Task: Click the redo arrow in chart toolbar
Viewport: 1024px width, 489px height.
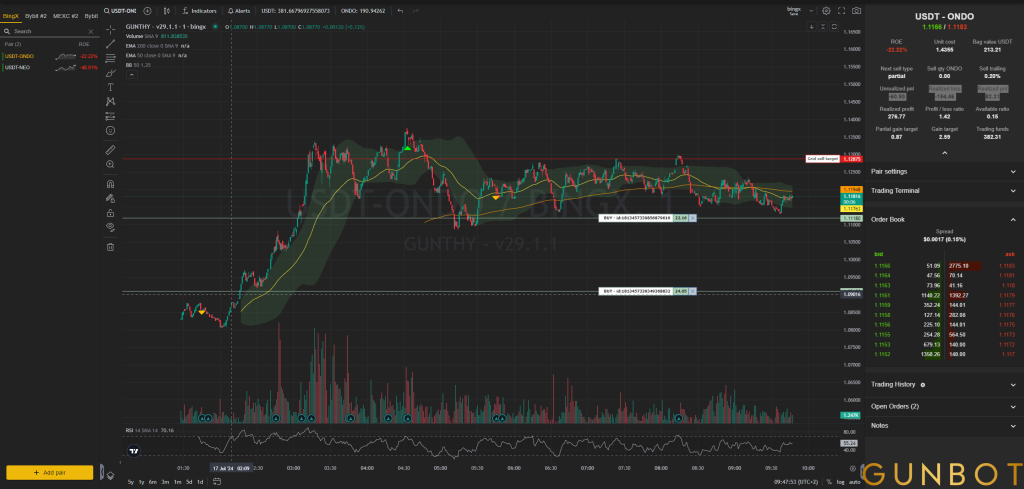Action: click(x=415, y=10)
